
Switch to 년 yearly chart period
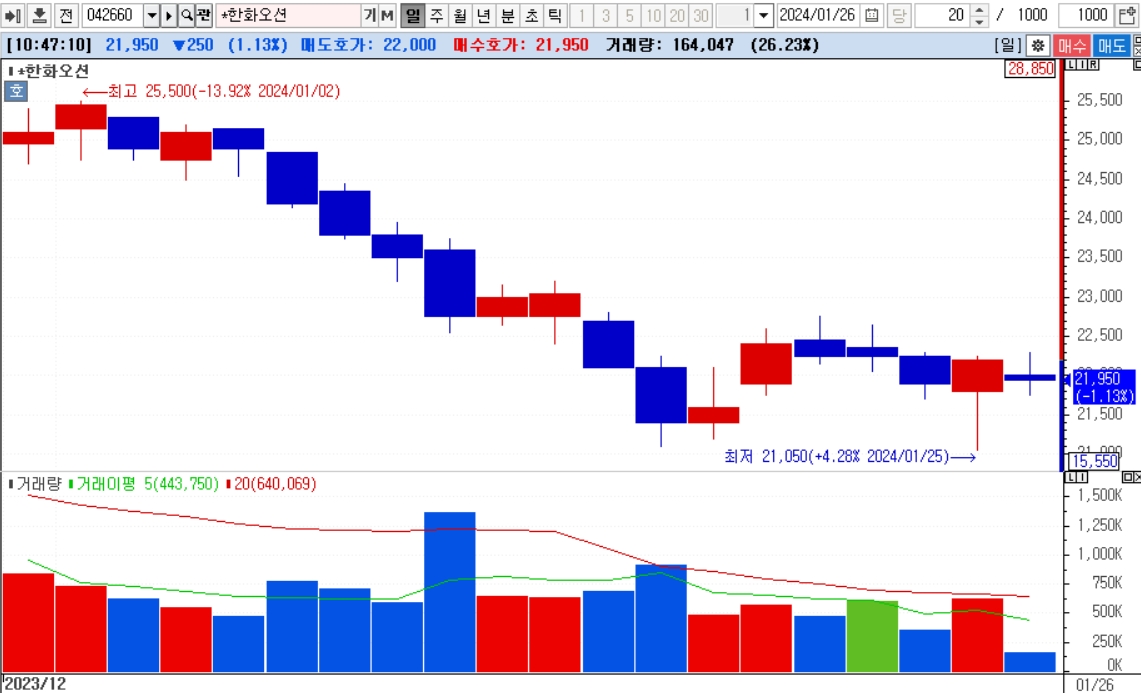pyautogui.click(x=484, y=15)
